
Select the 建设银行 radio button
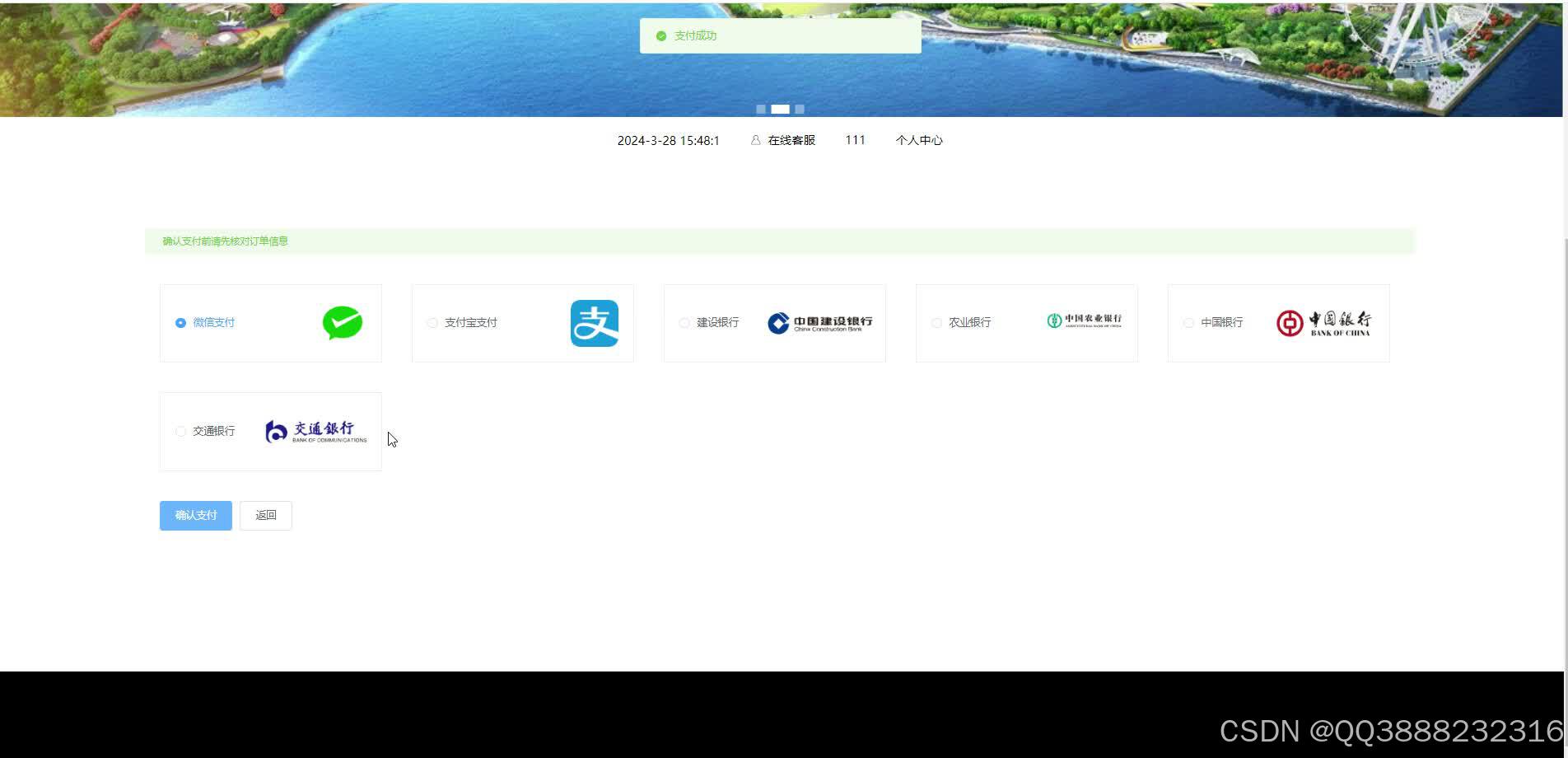tap(684, 323)
